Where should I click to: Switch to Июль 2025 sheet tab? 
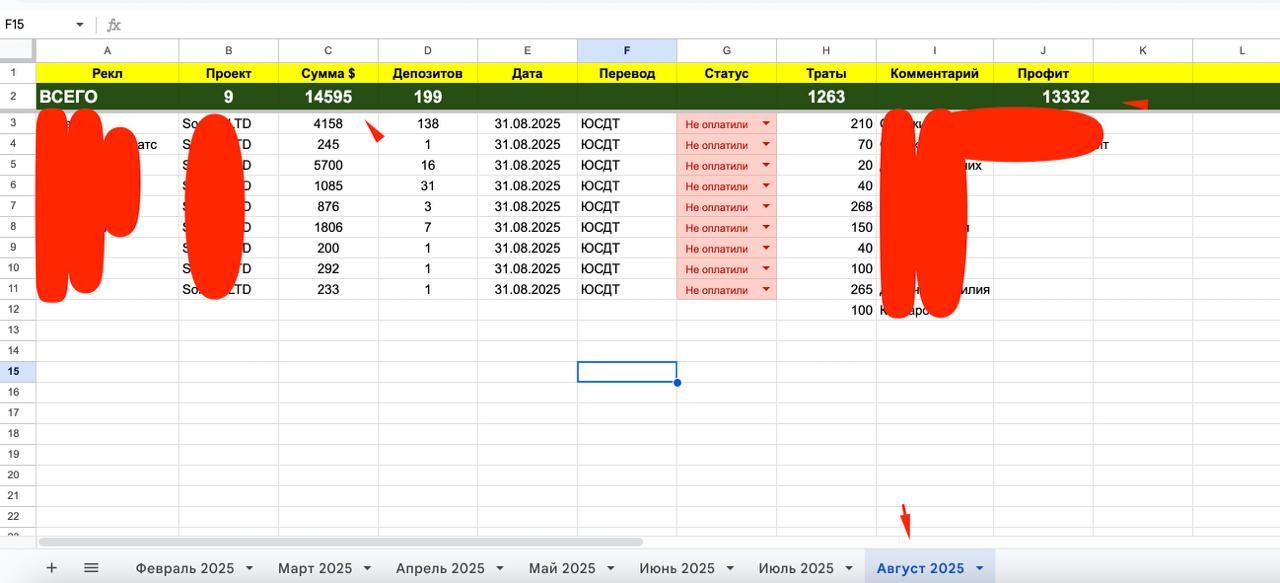tap(796, 568)
